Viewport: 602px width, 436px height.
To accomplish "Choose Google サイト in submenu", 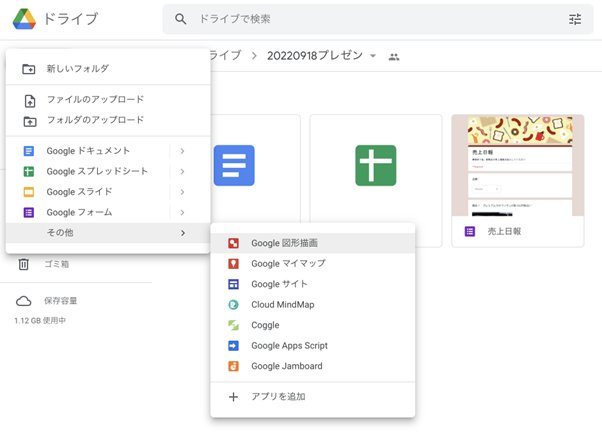I will tap(313, 284).
